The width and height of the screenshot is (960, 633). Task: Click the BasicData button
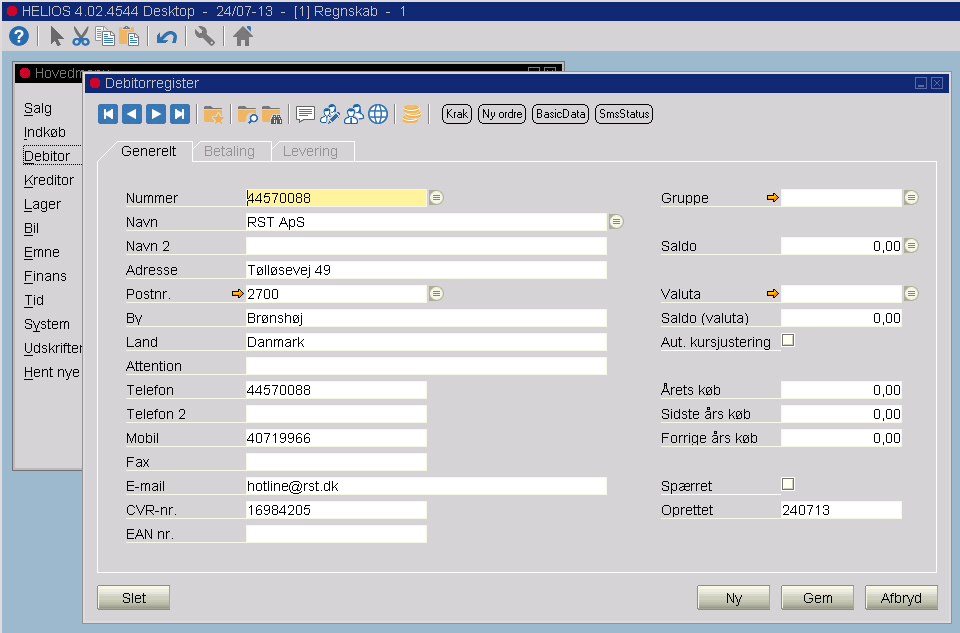[561, 114]
